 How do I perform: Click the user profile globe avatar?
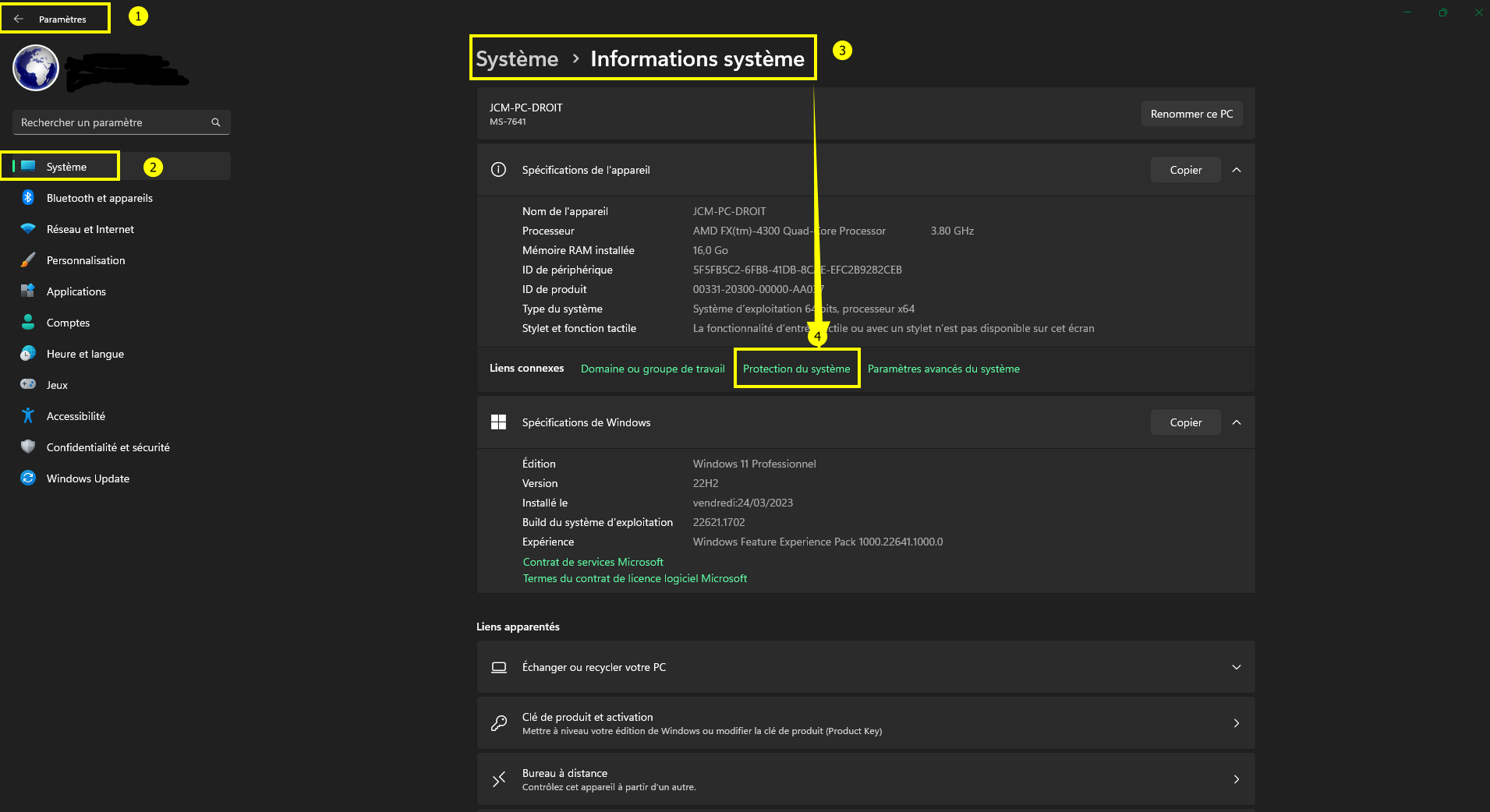tap(36, 68)
